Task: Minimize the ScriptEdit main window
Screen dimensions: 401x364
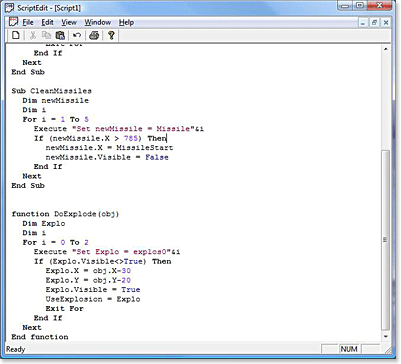Action: 346,6
